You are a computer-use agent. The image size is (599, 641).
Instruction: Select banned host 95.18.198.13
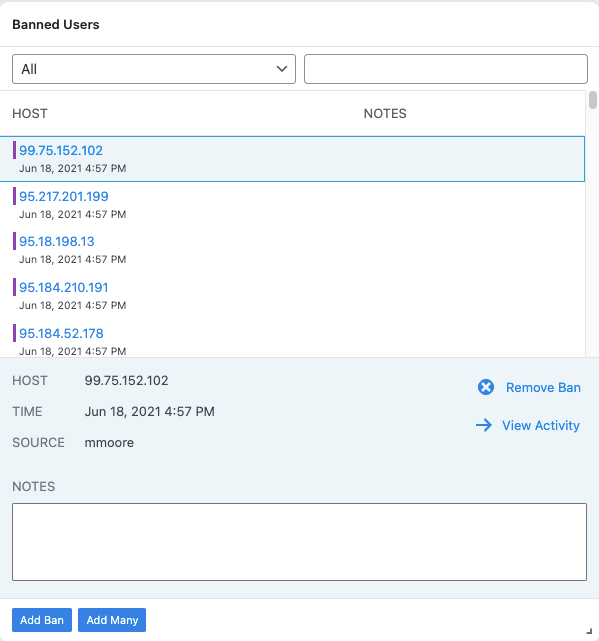click(x=292, y=250)
